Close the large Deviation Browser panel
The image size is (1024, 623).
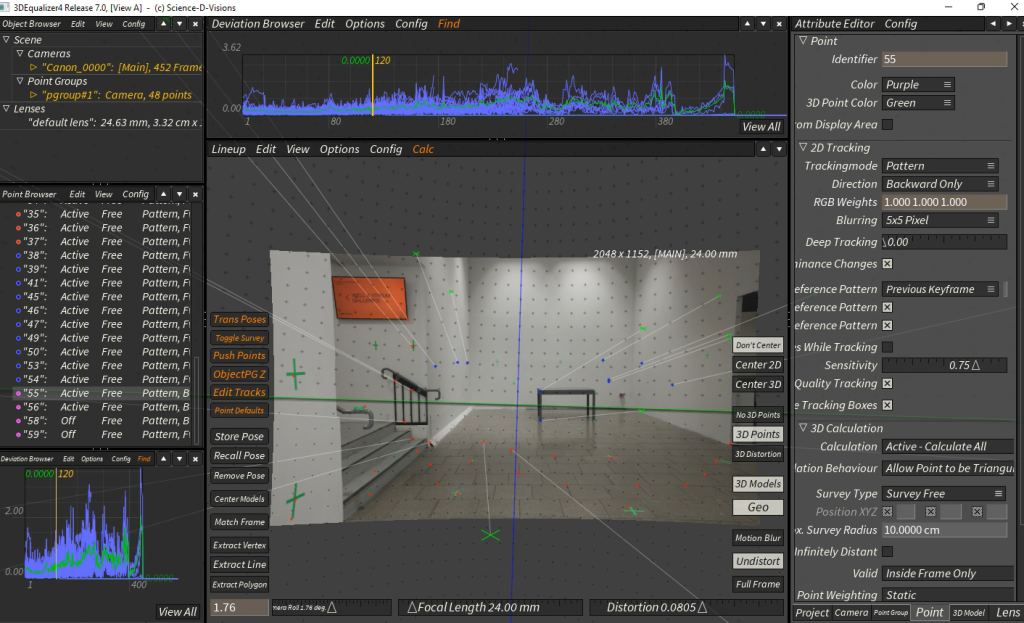[779, 24]
